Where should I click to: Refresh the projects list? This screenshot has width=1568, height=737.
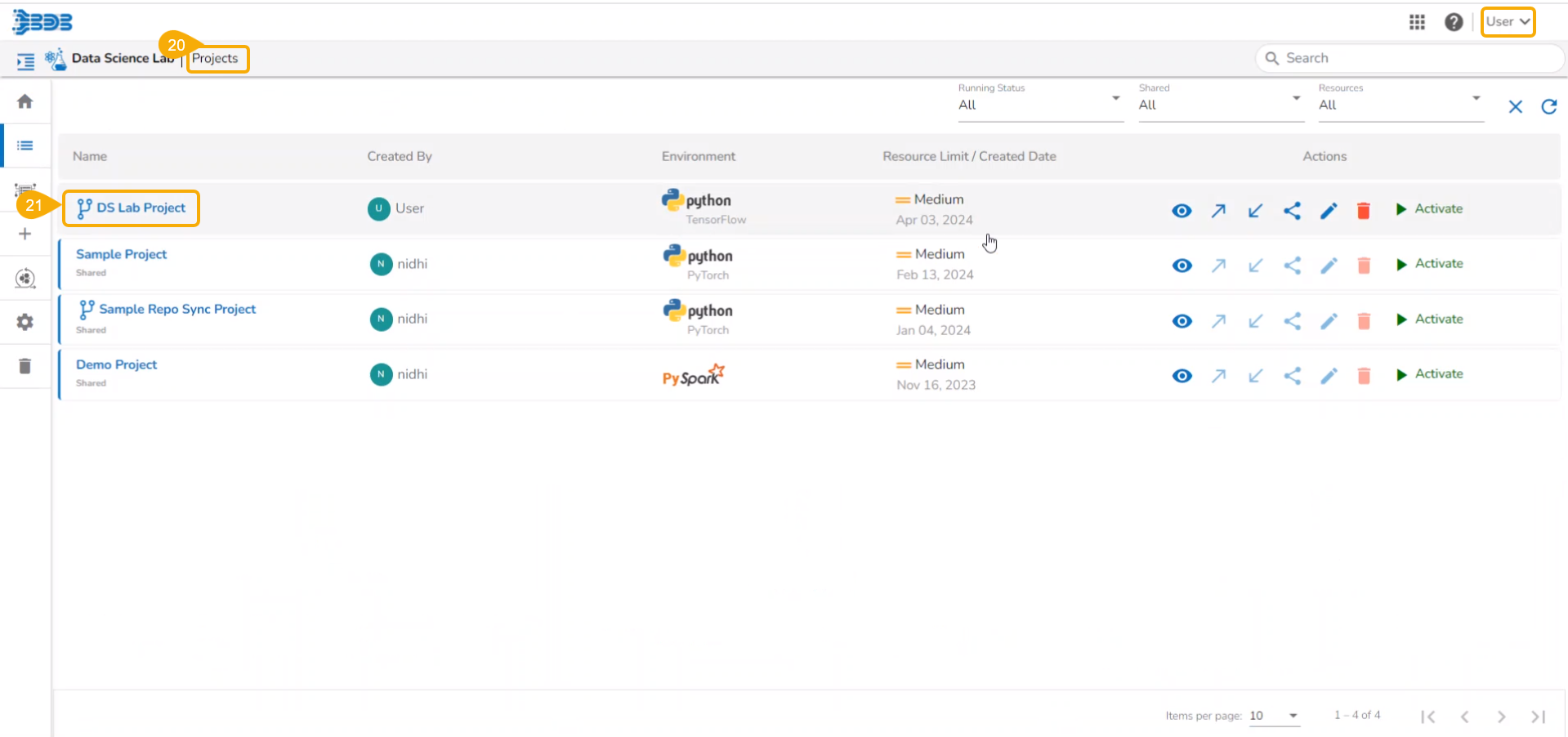coord(1548,107)
